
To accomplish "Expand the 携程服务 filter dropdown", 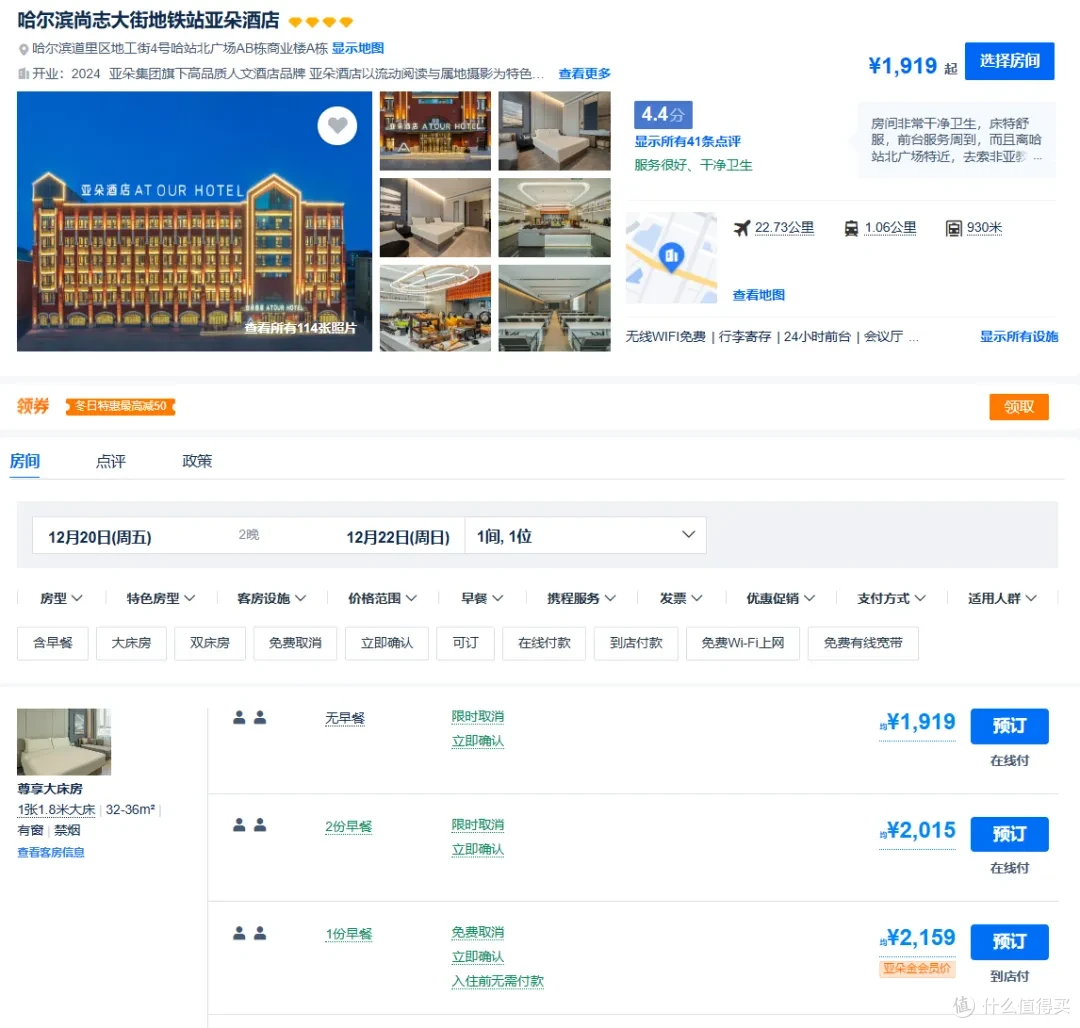I will tap(581, 598).
